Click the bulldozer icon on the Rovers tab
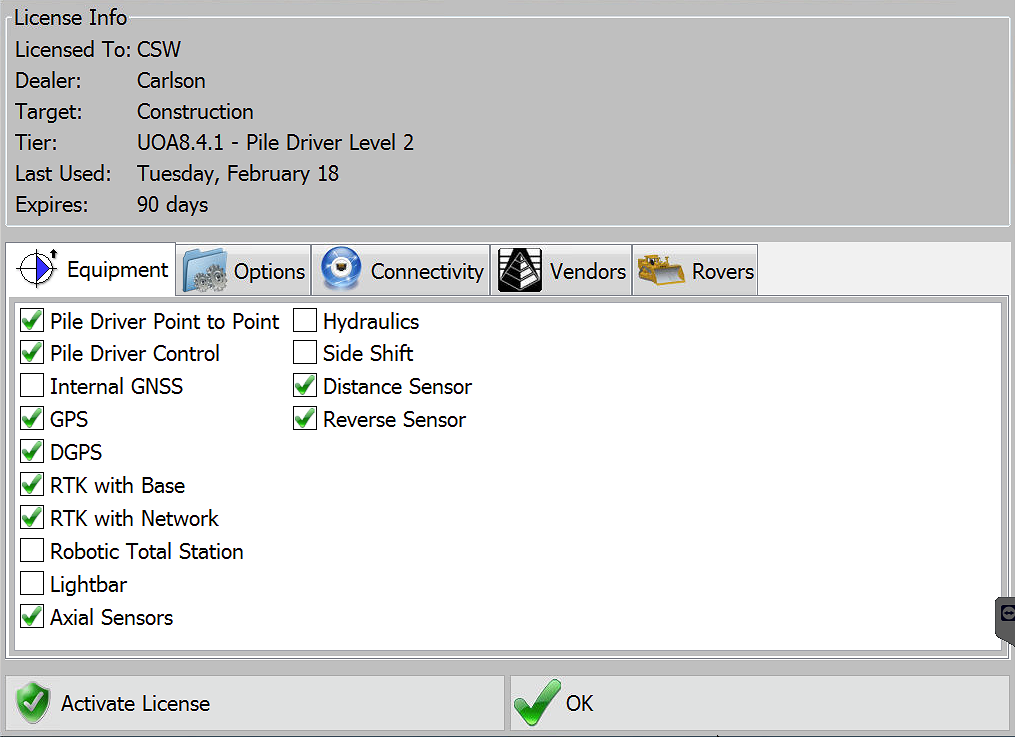This screenshot has height=737, width=1015. point(659,268)
